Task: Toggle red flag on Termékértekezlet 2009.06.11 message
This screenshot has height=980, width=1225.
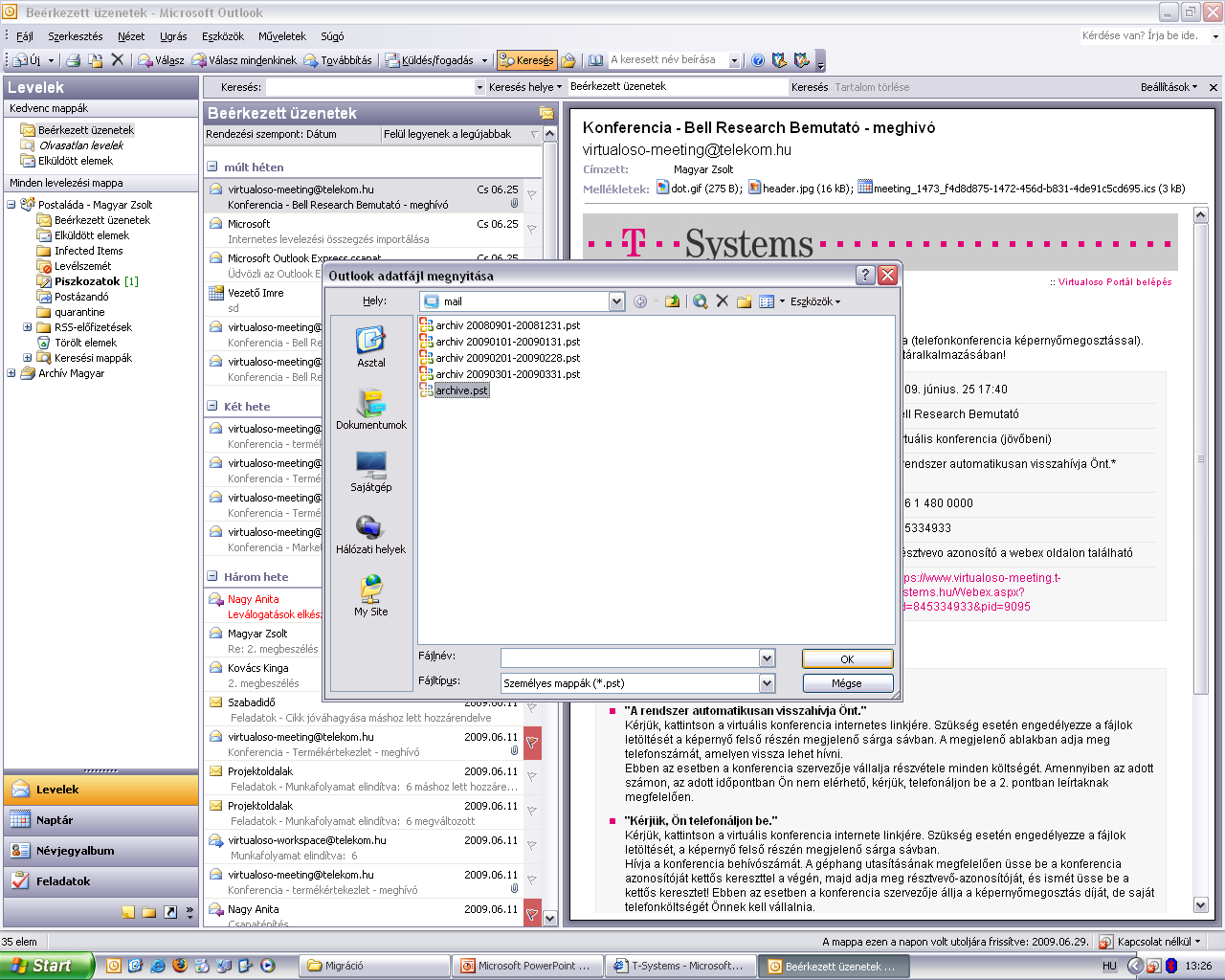Action: pyautogui.click(x=532, y=743)
